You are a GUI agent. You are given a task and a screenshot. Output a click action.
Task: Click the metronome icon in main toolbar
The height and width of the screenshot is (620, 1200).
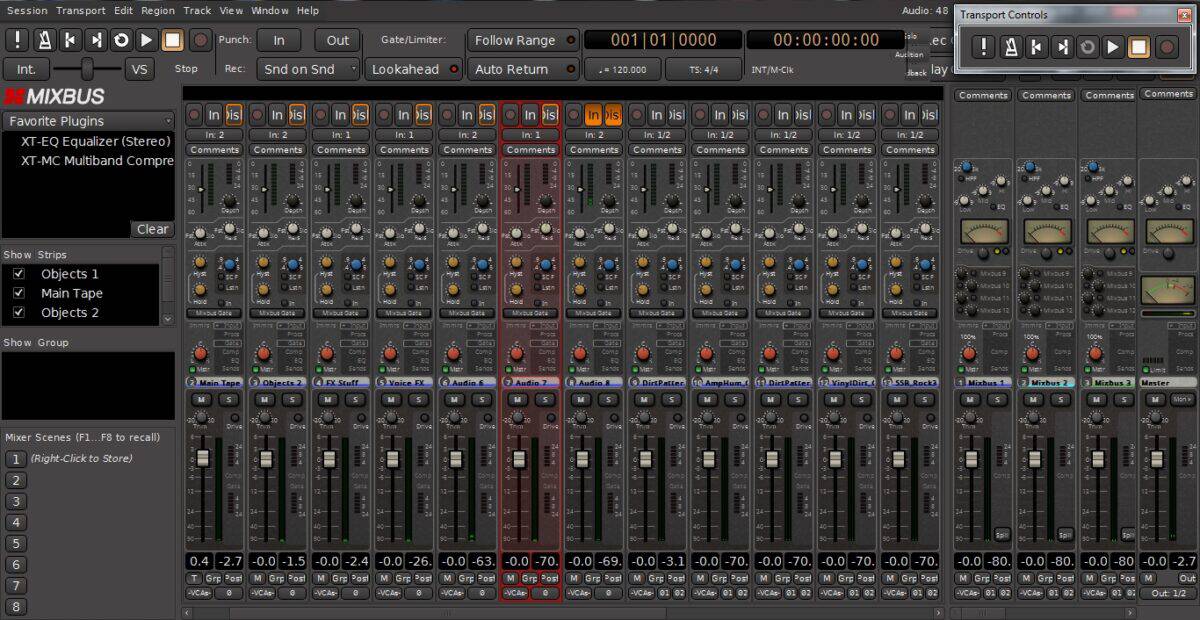[44, 40]
